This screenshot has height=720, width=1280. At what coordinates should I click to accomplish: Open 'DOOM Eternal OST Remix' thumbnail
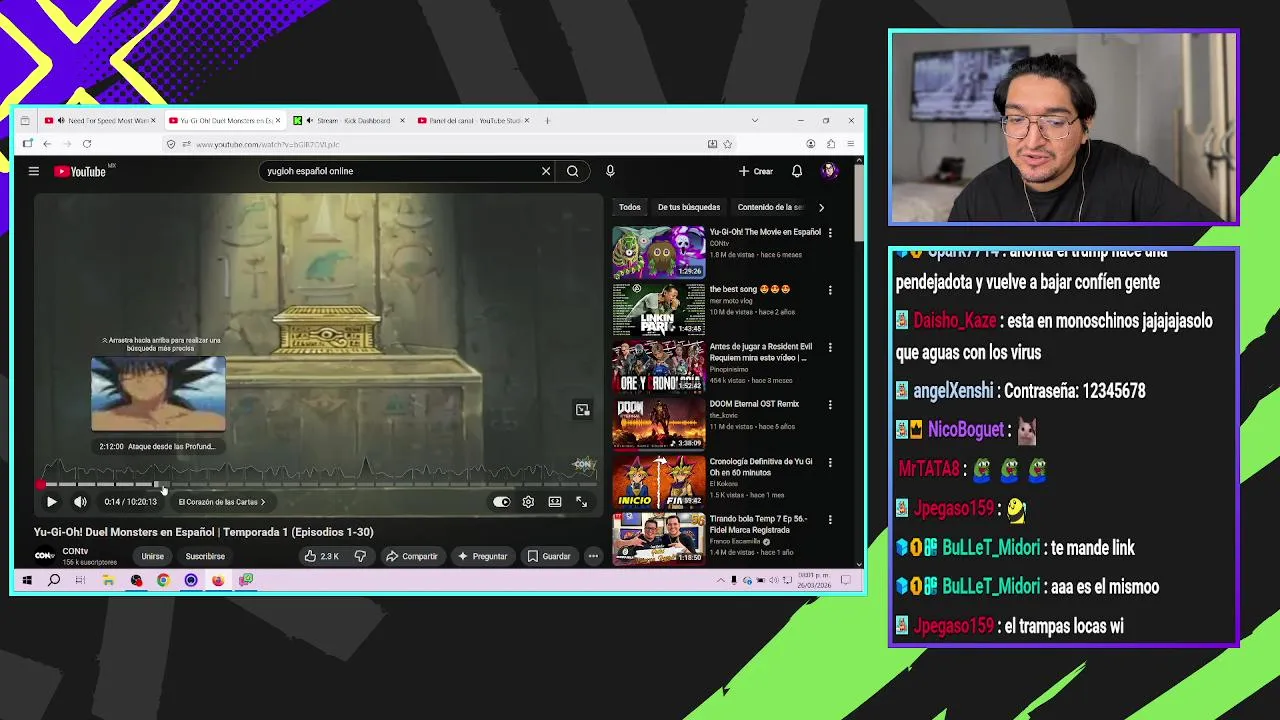[658, 424]
